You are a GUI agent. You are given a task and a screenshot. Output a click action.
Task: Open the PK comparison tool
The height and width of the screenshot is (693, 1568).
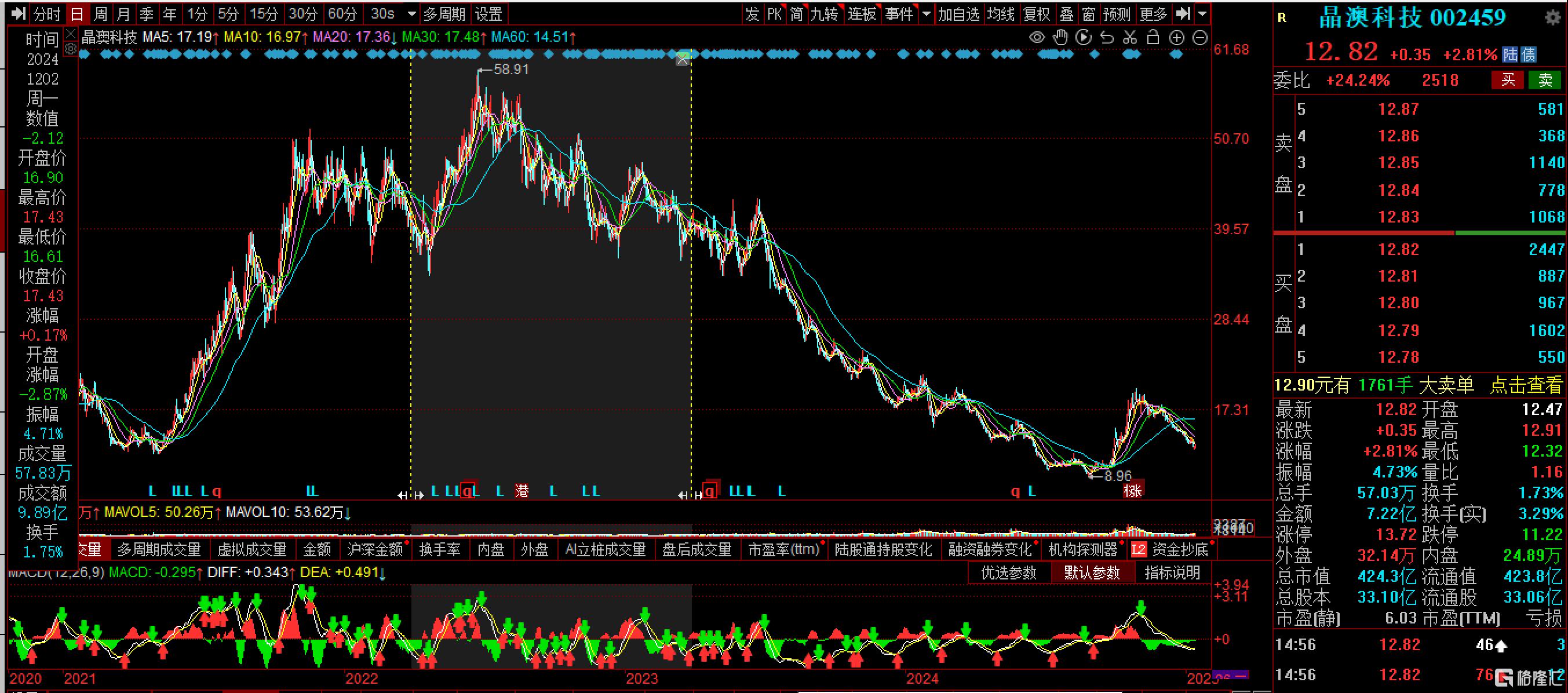pyautogui.click(x=774, y=13)
